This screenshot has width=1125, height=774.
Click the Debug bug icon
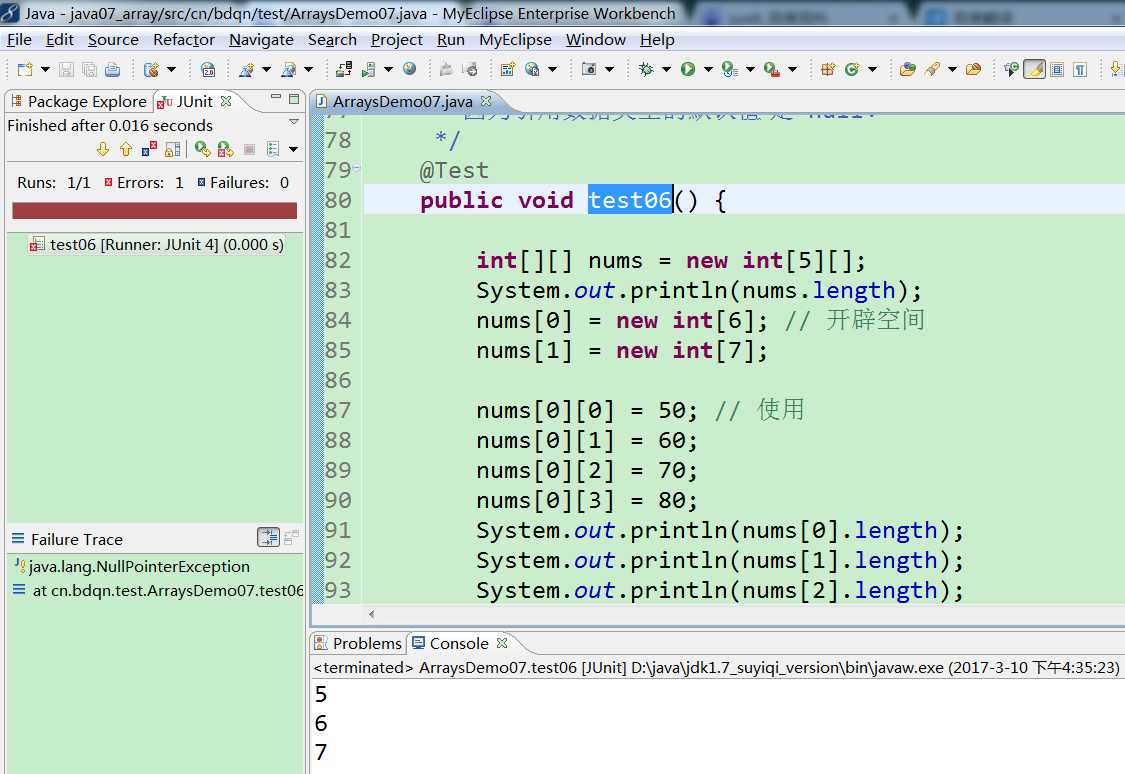tap(646, 70)
